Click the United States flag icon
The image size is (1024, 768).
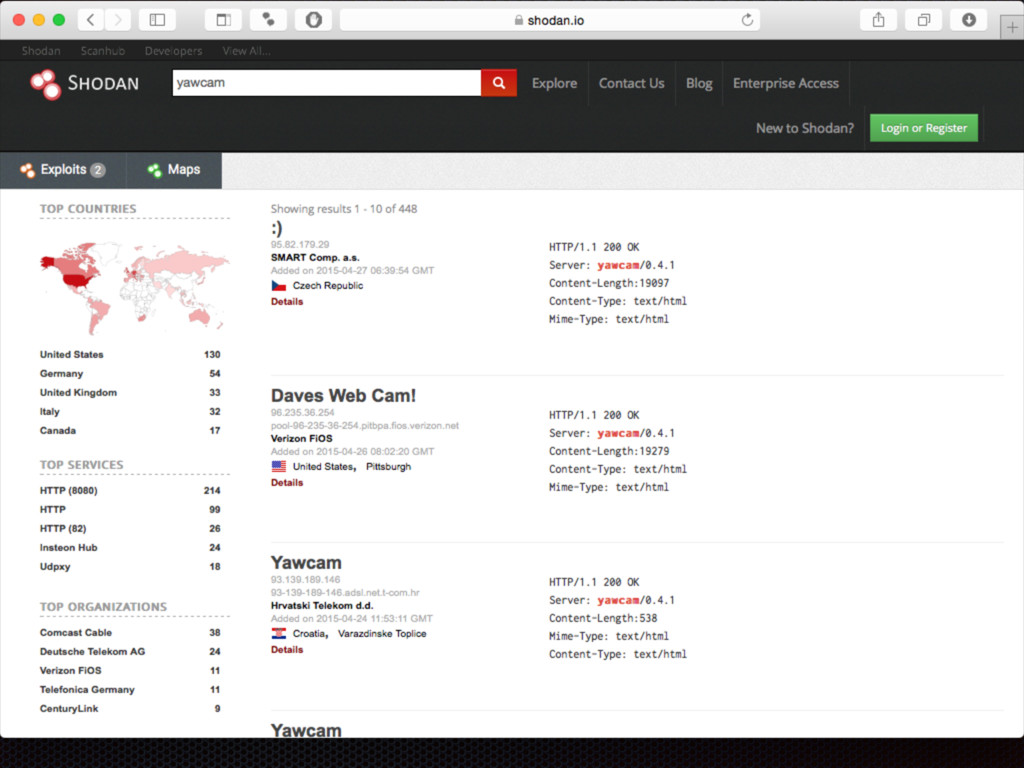pos(279,466)
